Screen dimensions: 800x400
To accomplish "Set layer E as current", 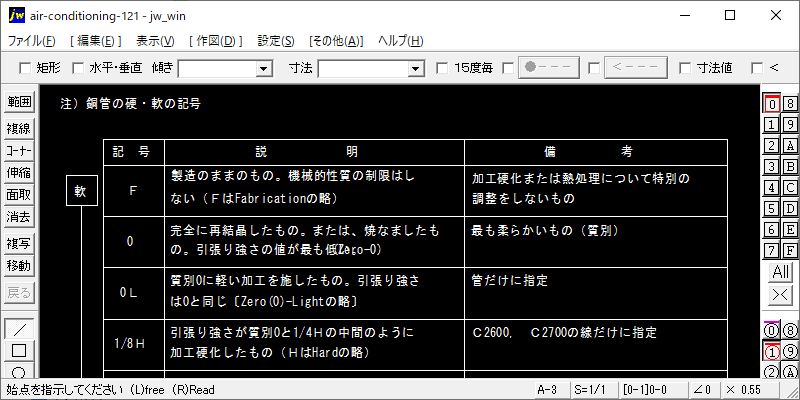I will click(790, 230).
